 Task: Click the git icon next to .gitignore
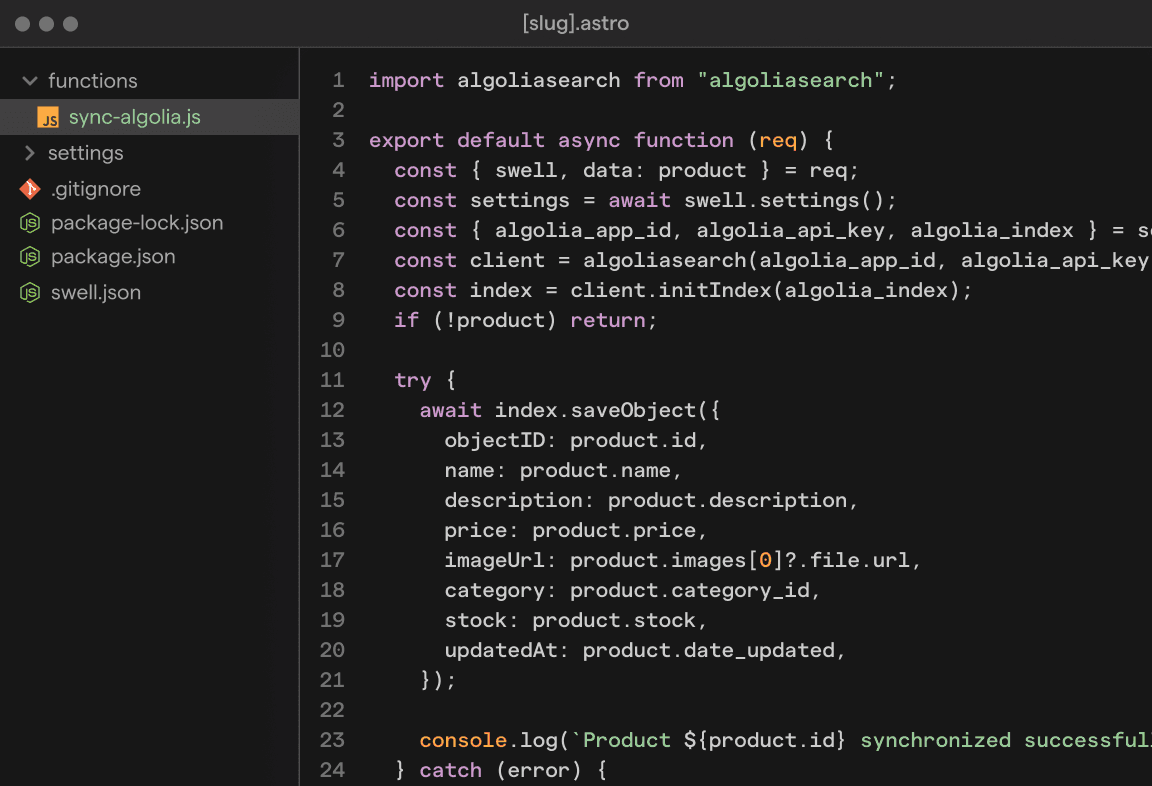tap(30, 189)
